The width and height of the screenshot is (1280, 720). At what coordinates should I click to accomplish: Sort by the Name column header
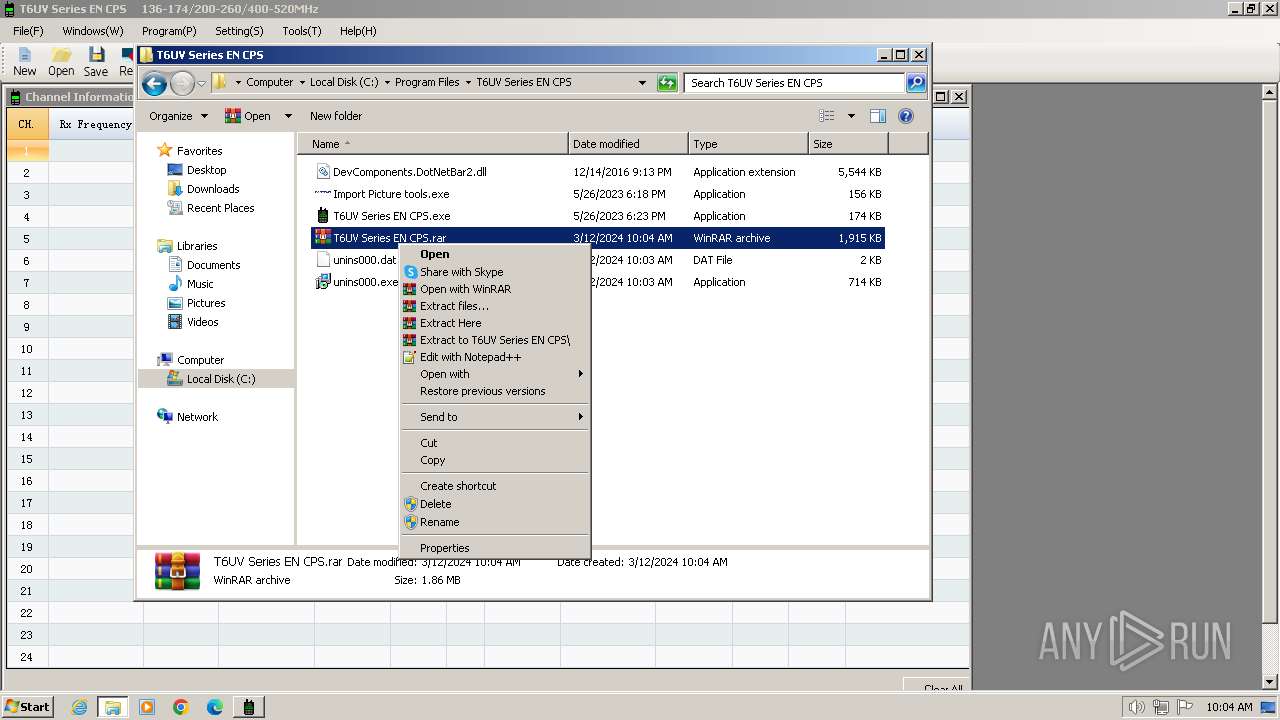pyautogui.click(x=433, y=144)
